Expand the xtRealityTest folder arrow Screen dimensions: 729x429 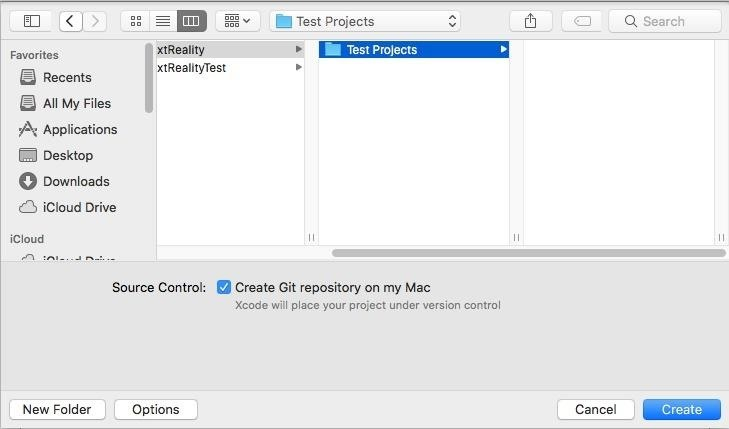[298, 68]
